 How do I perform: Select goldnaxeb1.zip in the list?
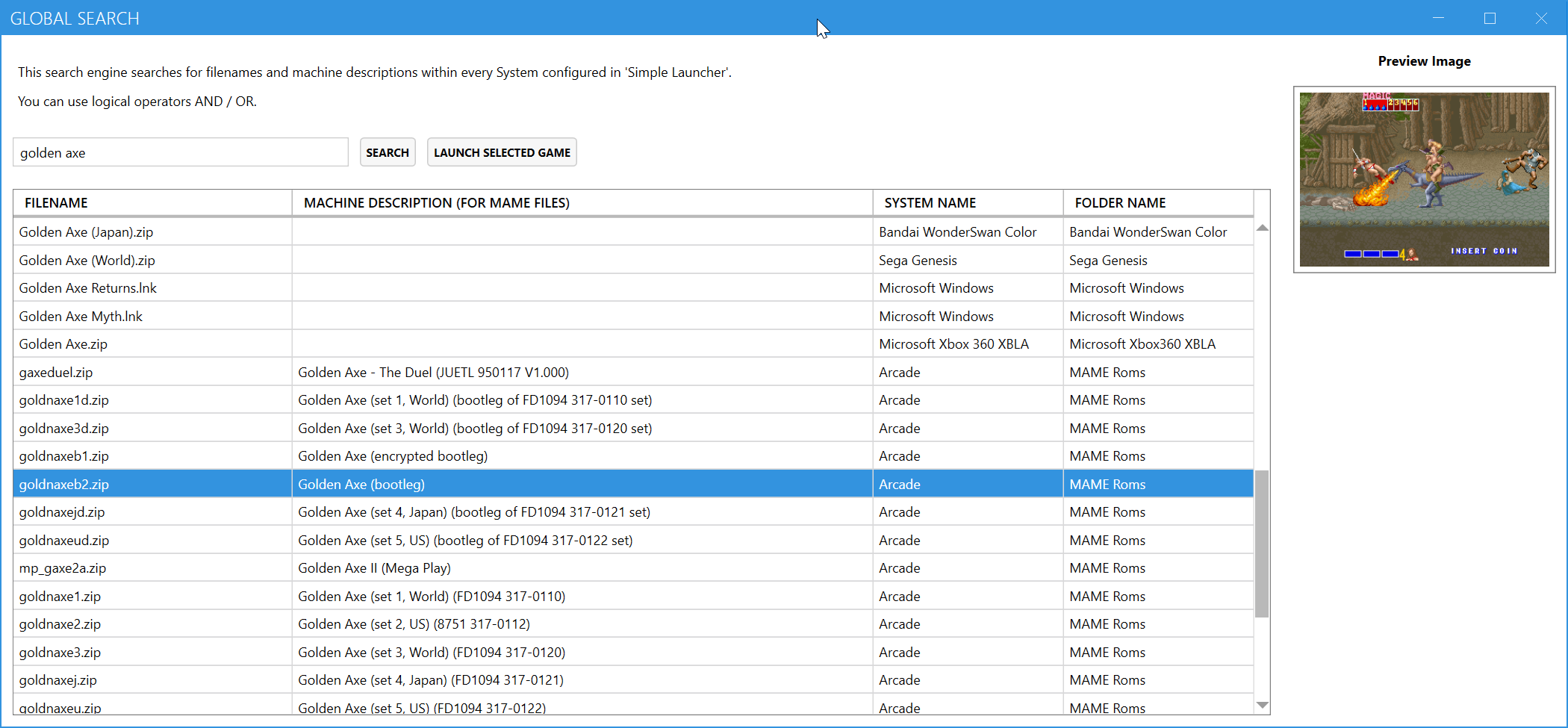click(x=64, y=456)
